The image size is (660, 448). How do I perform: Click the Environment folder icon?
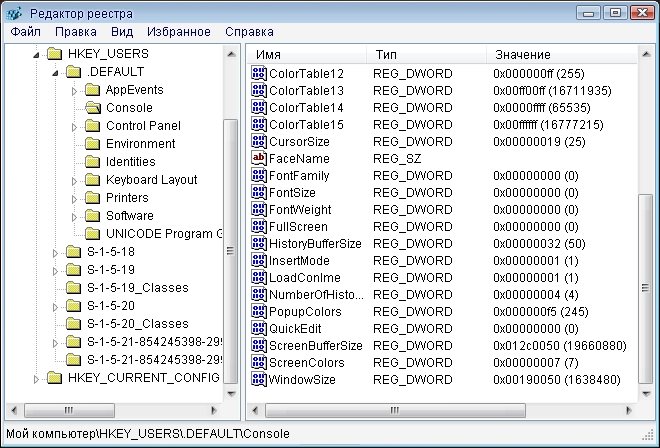coord(92,144)
